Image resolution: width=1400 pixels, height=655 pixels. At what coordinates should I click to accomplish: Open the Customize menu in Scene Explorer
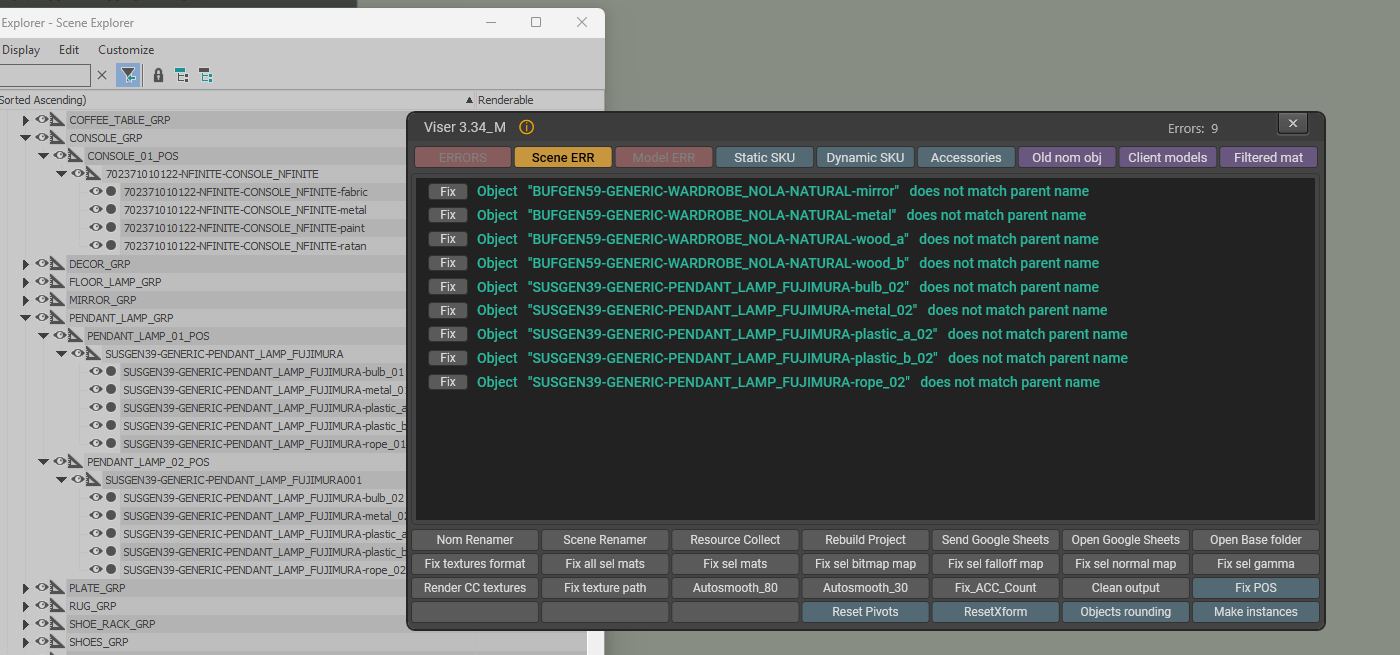(x=126, y=50)
